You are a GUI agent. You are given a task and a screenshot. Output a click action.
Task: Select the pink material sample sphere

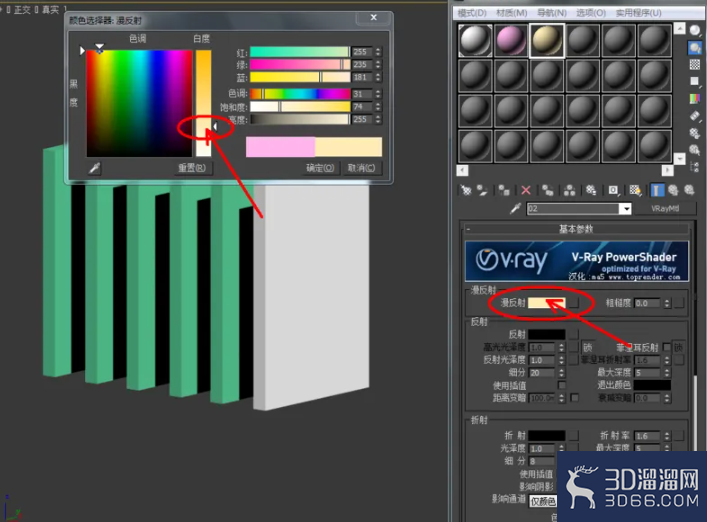tap(511, 40)
